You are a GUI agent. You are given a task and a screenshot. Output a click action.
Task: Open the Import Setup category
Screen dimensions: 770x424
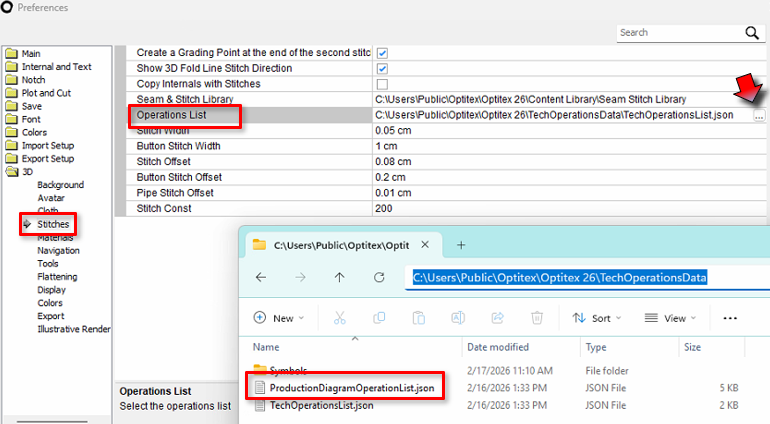tap(48, 145)
